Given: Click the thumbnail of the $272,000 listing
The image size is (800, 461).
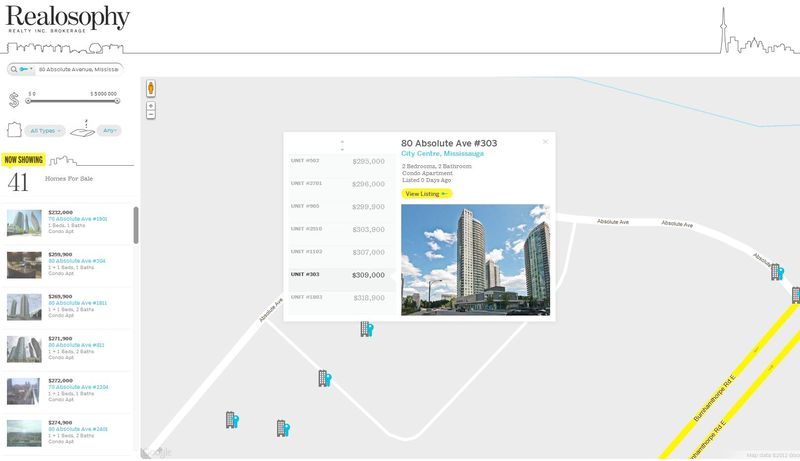Looking at the screenshot, I should coord(23,391).
